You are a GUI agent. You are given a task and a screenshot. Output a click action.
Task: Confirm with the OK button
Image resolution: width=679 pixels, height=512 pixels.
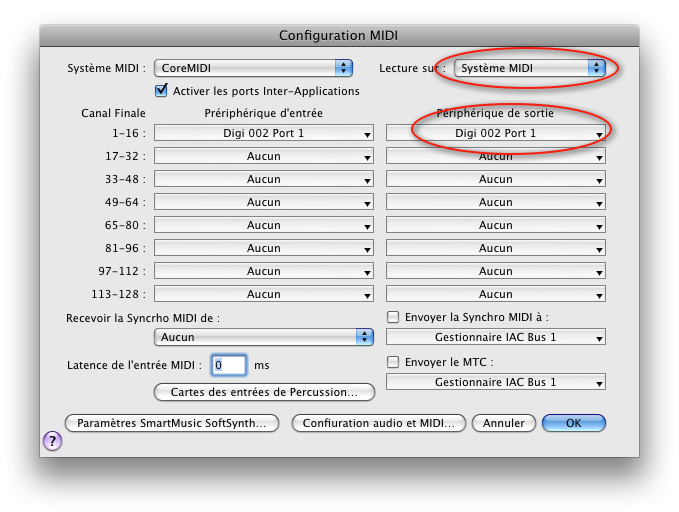[x=574, y=423]
